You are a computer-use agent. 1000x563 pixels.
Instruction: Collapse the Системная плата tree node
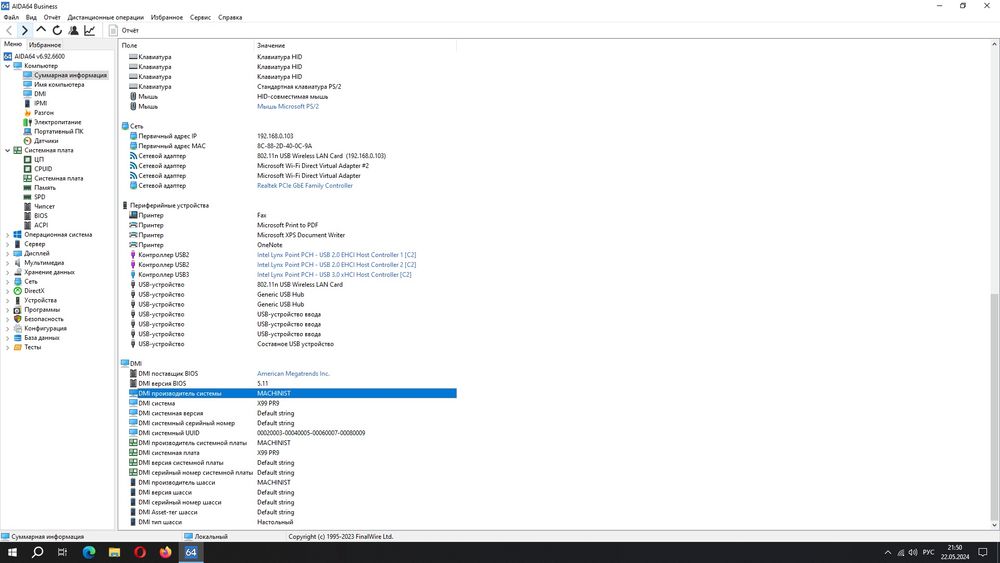[8, 150]
